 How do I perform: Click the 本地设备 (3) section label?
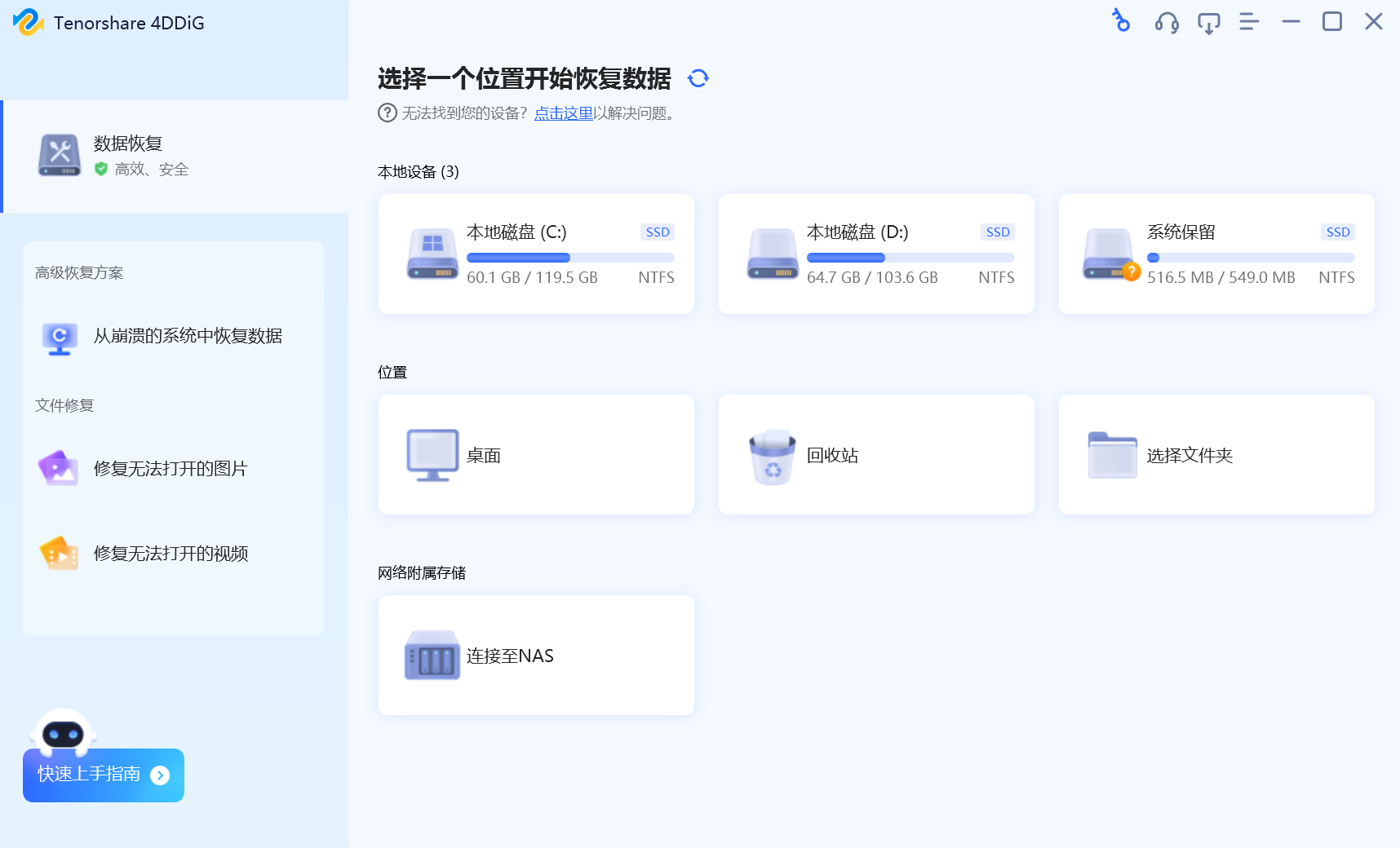pos(419,172)
